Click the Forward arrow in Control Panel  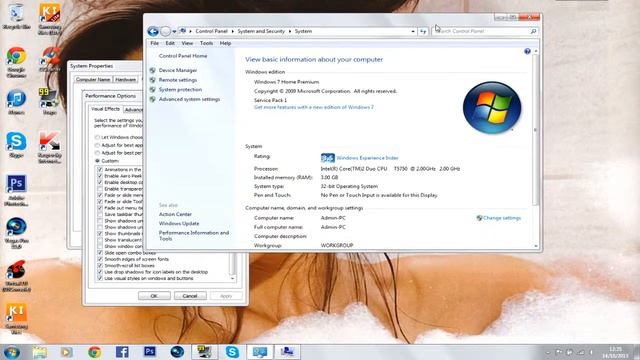click(x=165, y=31)
